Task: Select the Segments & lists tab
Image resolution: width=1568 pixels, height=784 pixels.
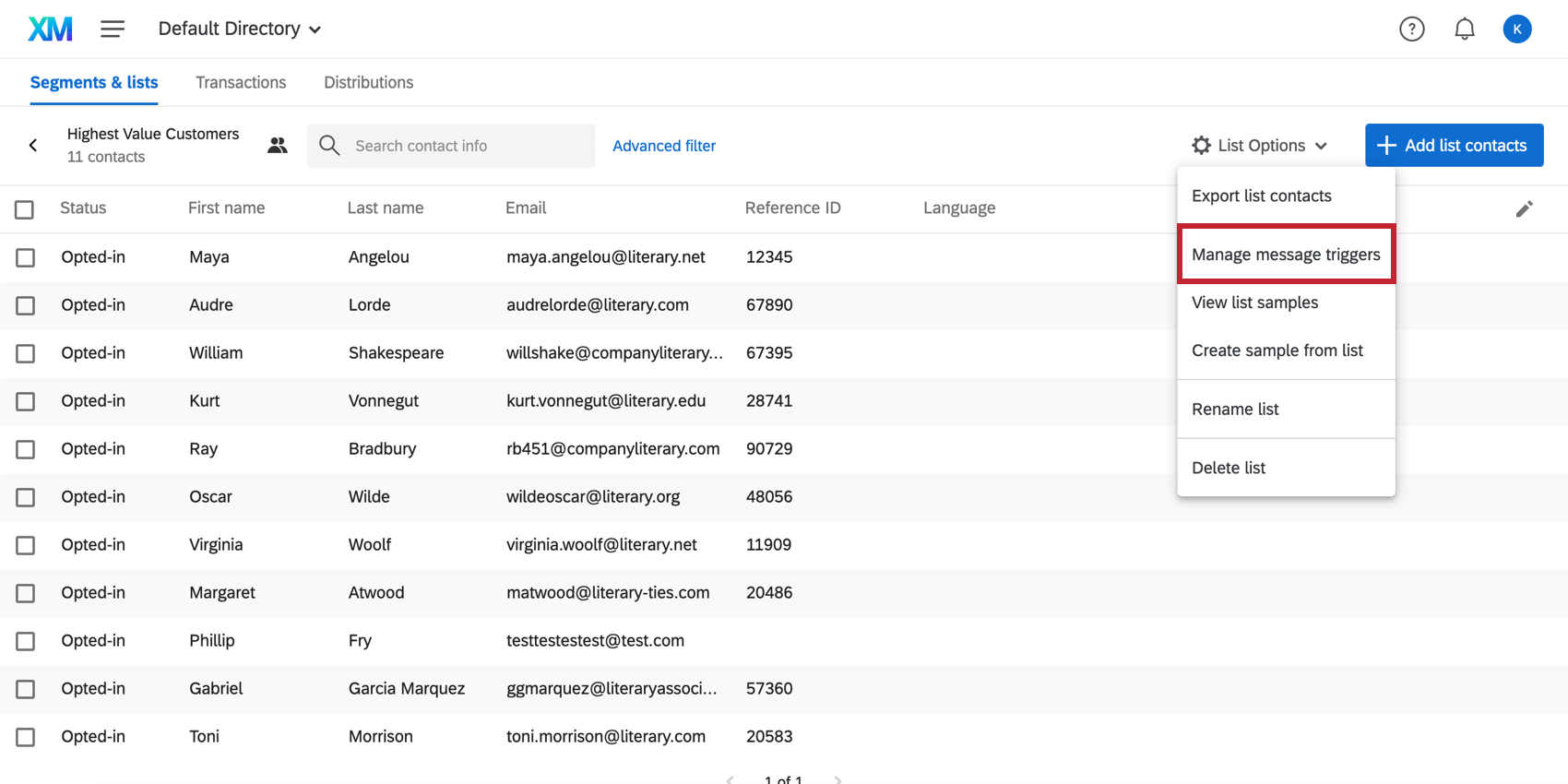Action: [x=94, y=83]
